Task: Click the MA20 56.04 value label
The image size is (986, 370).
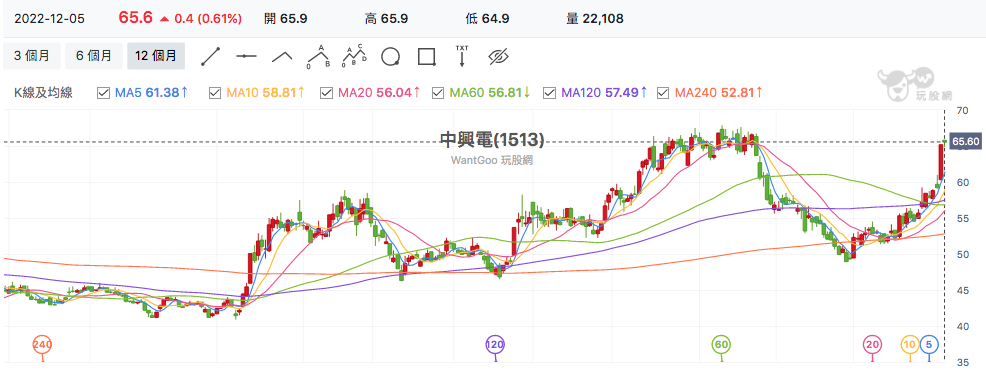Action: (379, 93)
